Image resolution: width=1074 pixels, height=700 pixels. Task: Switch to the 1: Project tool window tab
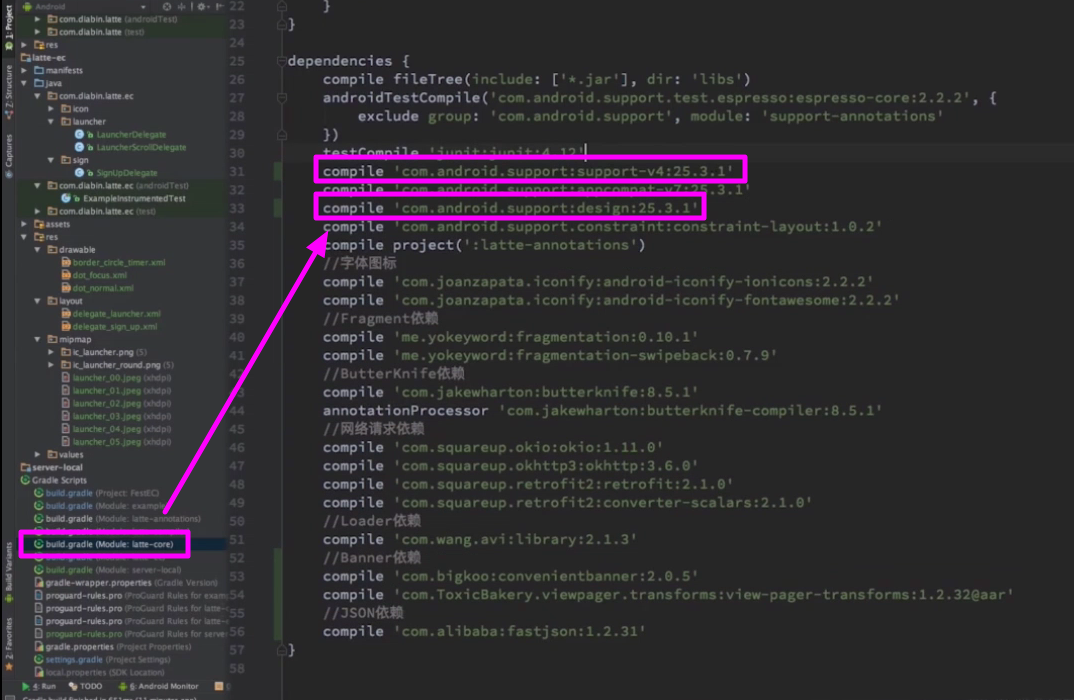click(x=8, y=26)
